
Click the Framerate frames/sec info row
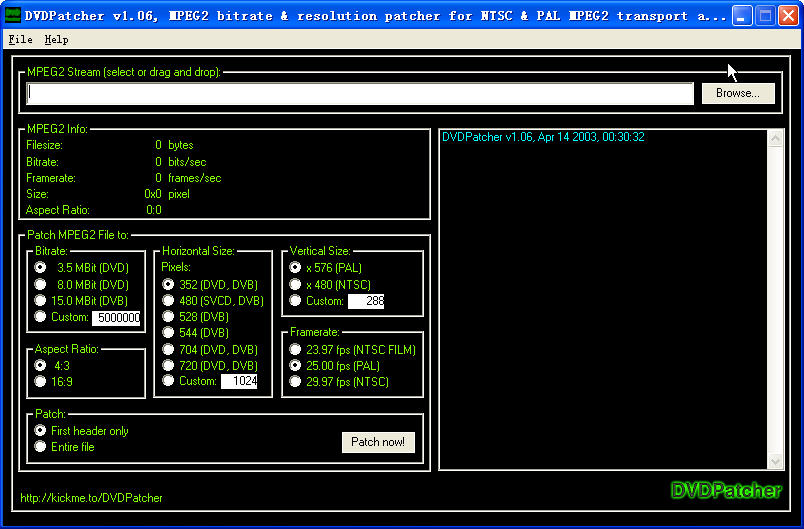tap(124, 178)
